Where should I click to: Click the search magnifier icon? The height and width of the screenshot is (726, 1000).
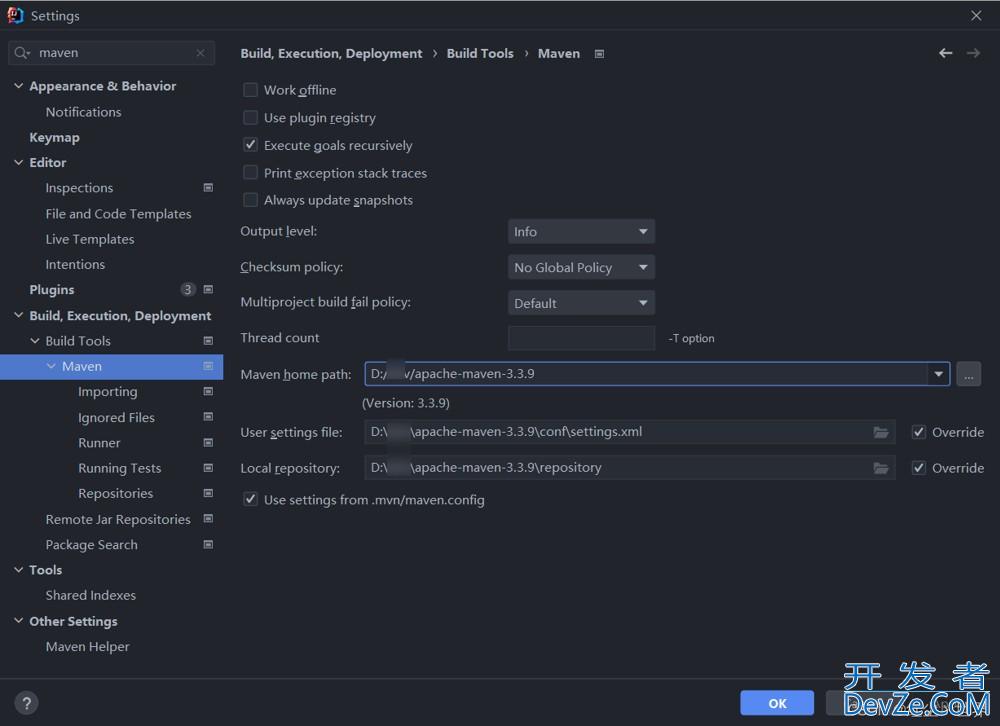pyautogui.click(x=21, y=53)
